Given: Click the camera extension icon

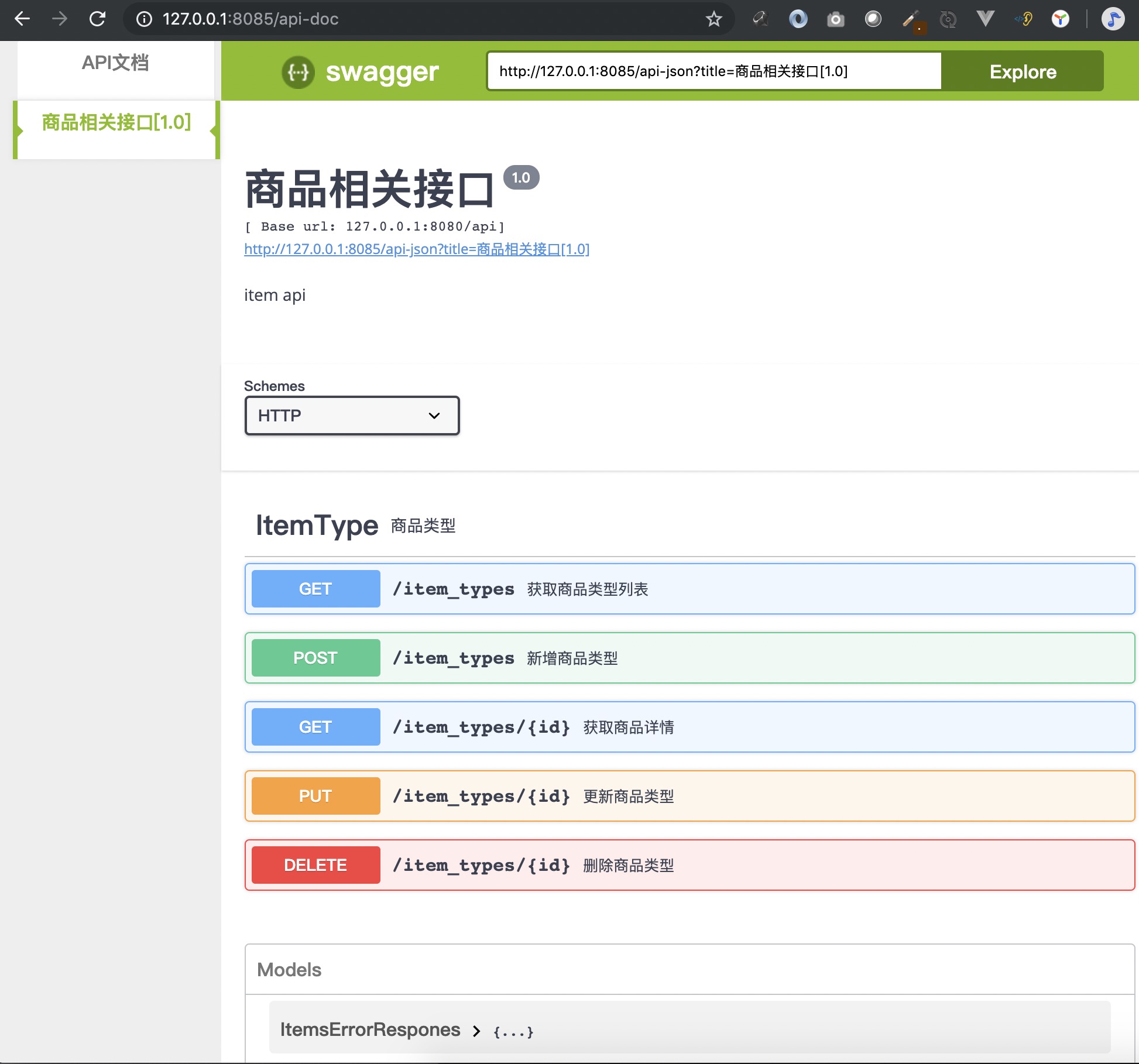Looking at the screenshot, I should point(835,19).
